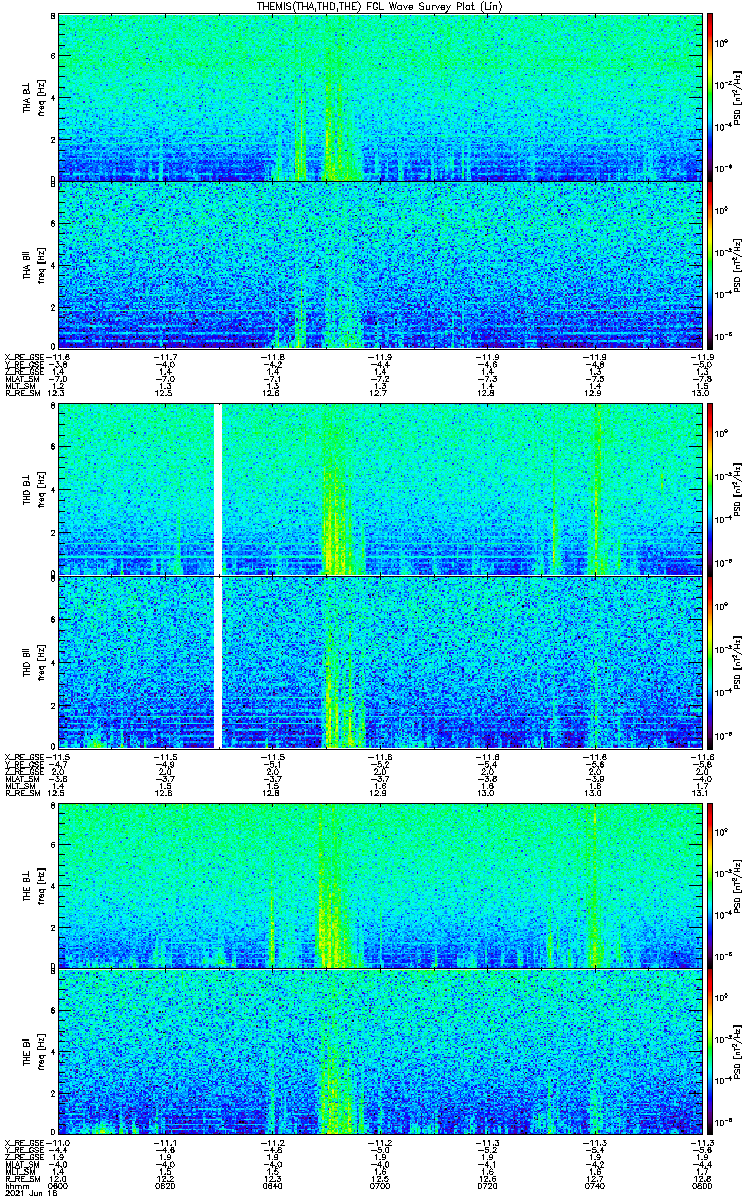Click the THD B-parallel spectrogram panel
The width and height of the screenshot is (750, 1200).
(380, 661)
